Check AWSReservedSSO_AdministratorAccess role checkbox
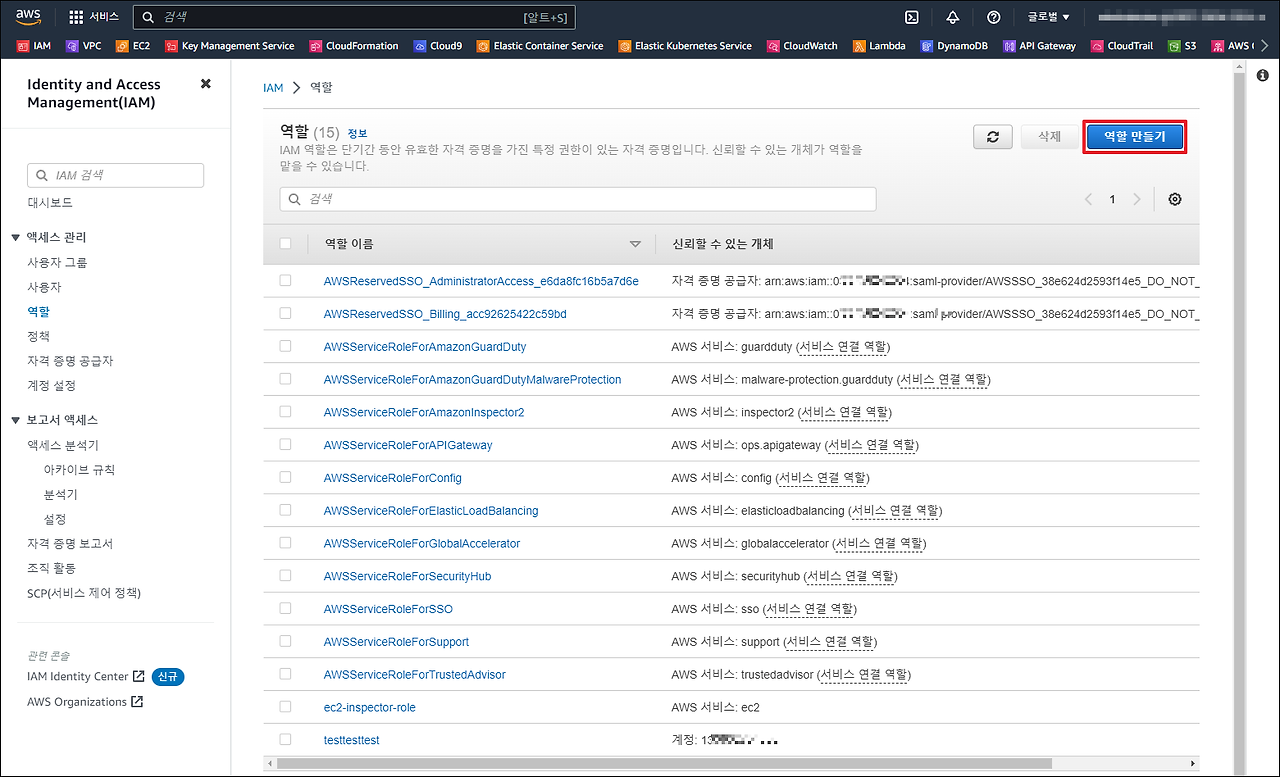The width and height of the screenshot is (1280, 777). pyautogui.click(x=286, y=281)
